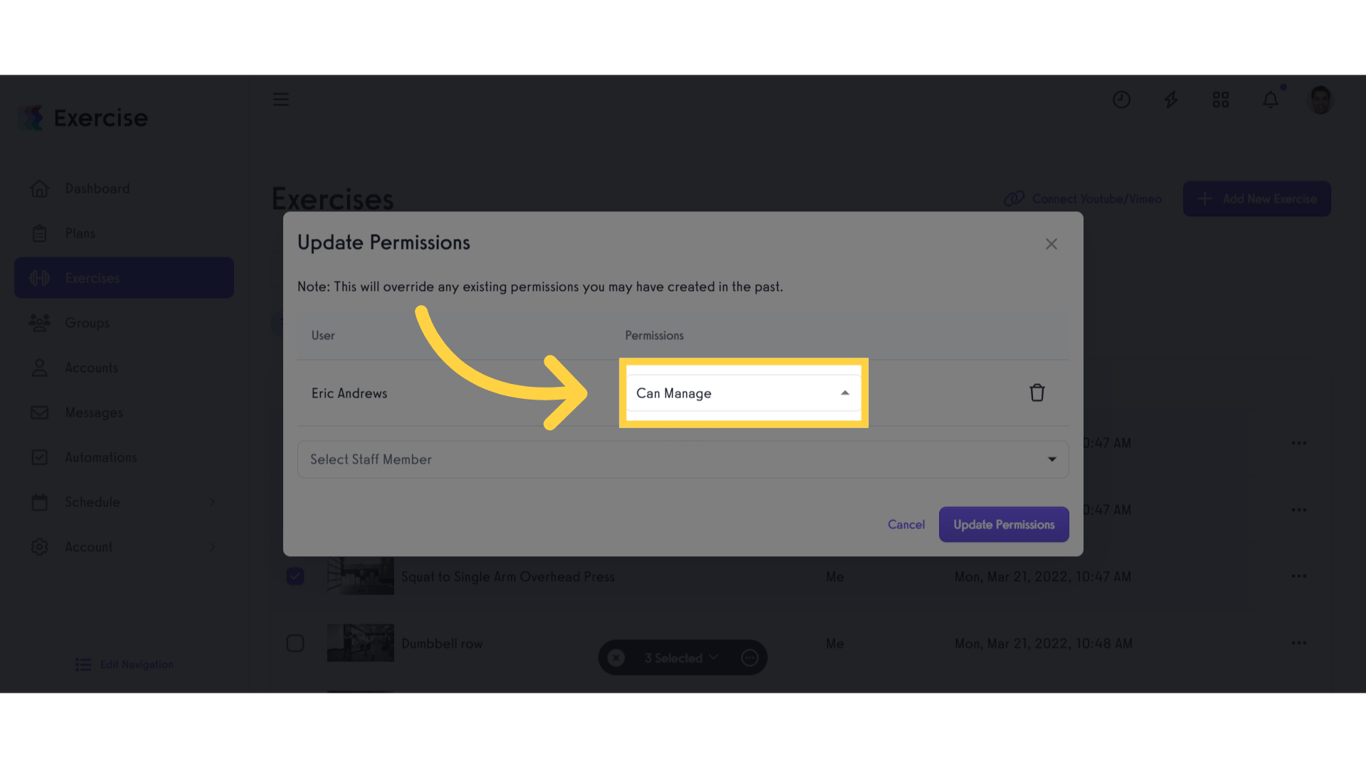
Task: Uncheck the Squat to Single Arm Overhead Press row
Action: 295,576
